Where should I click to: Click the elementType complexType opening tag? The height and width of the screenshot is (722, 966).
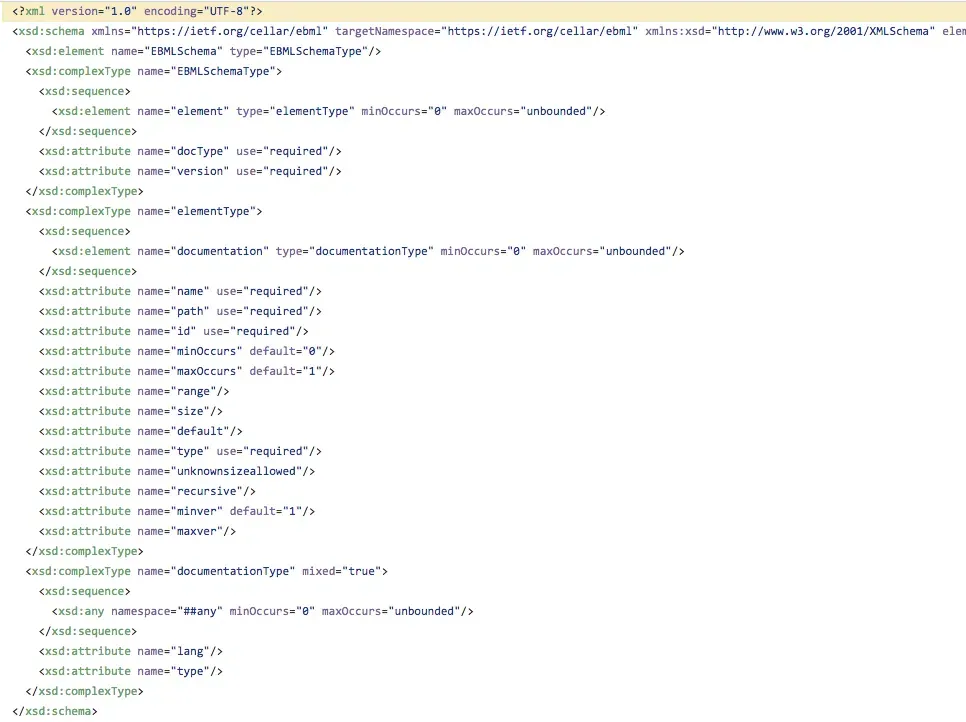144,211
